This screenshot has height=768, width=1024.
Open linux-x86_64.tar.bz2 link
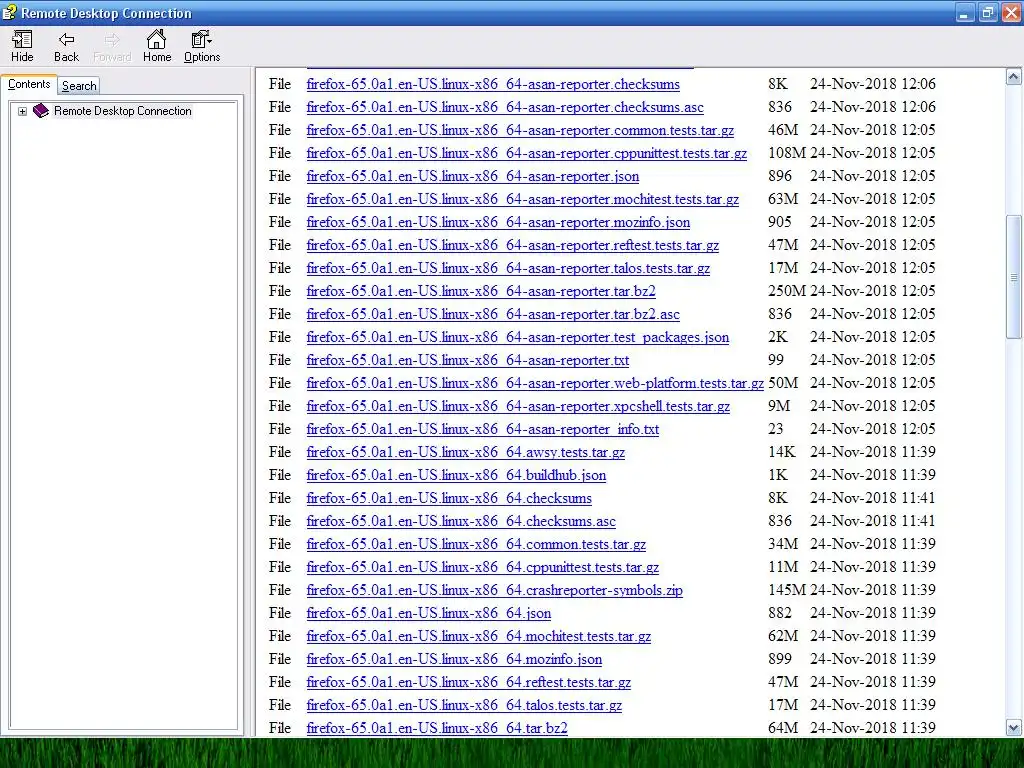[x=437, y=728]
